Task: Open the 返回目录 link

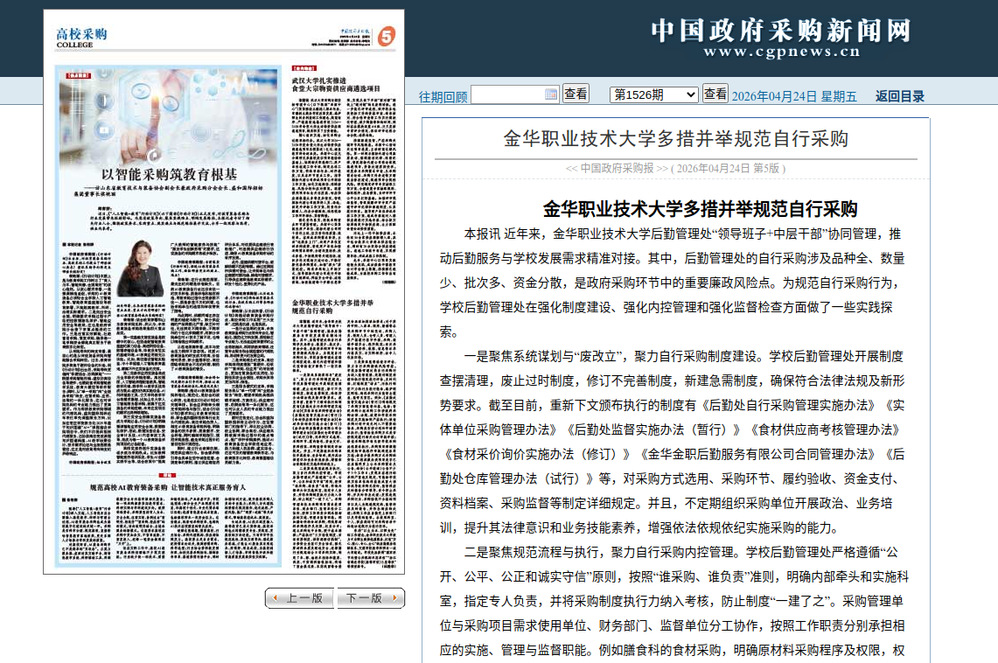Action: click(x=900, y=96)
